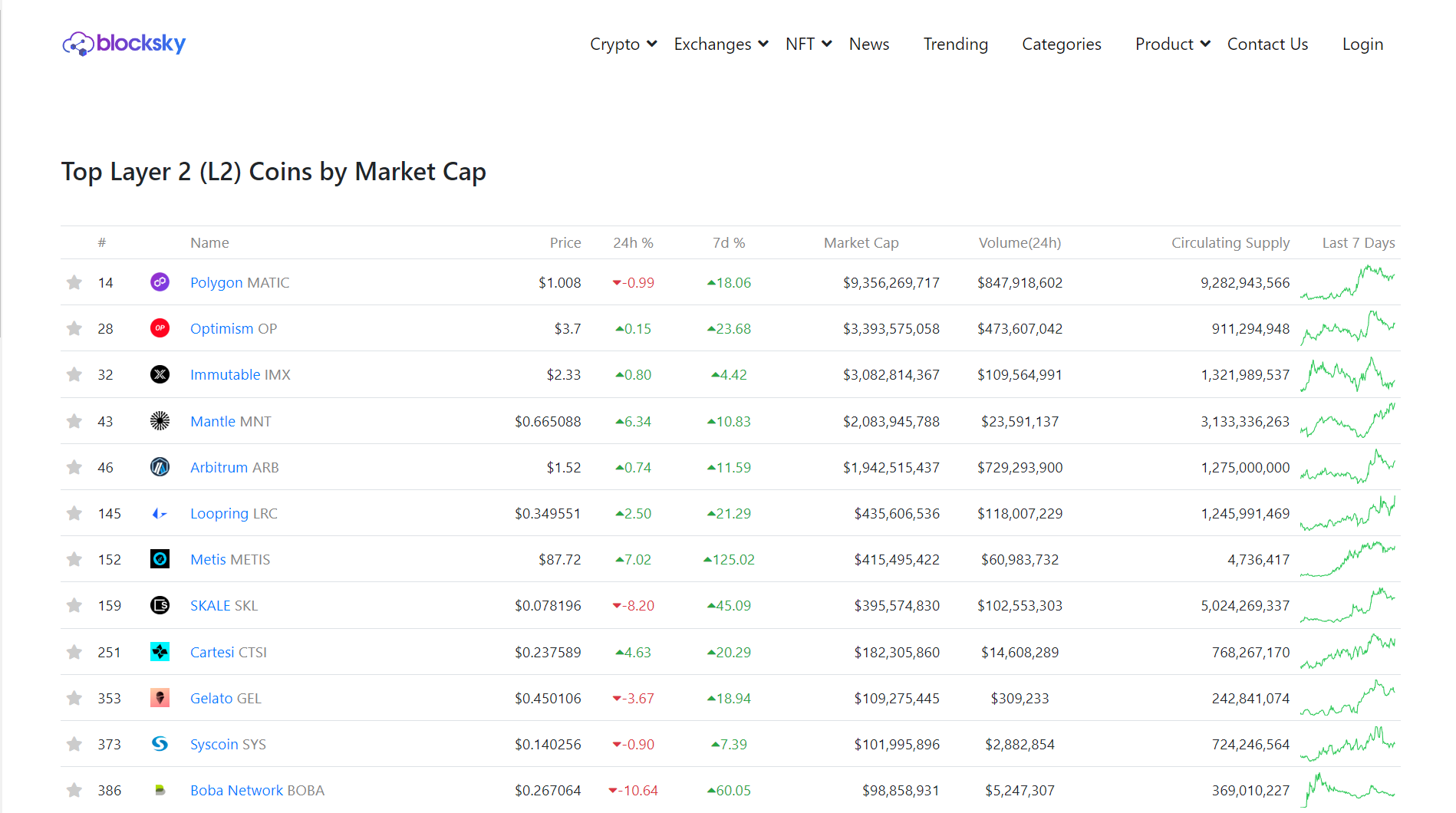
Task: Favorite Loopring with its star
Action: click(x=74, y=513)
